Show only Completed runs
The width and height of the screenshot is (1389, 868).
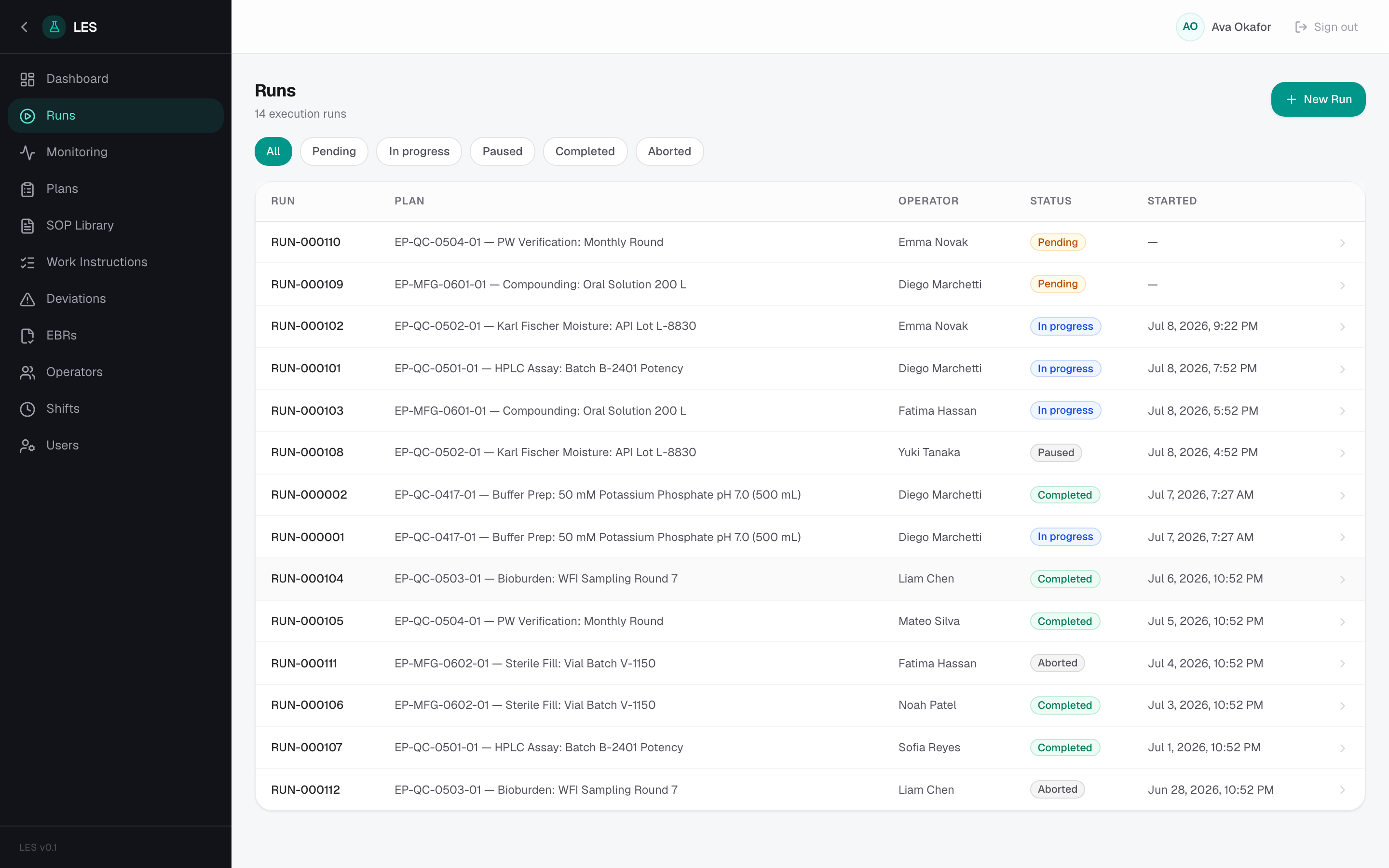(x=585, y=151)
